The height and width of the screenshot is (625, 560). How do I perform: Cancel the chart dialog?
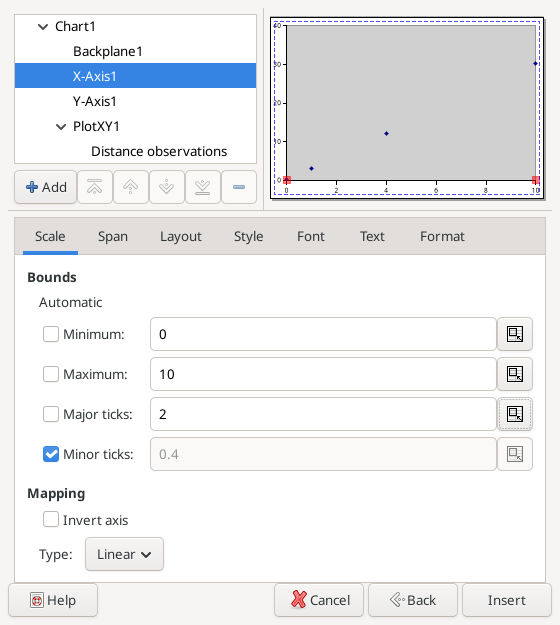point(319,600)
